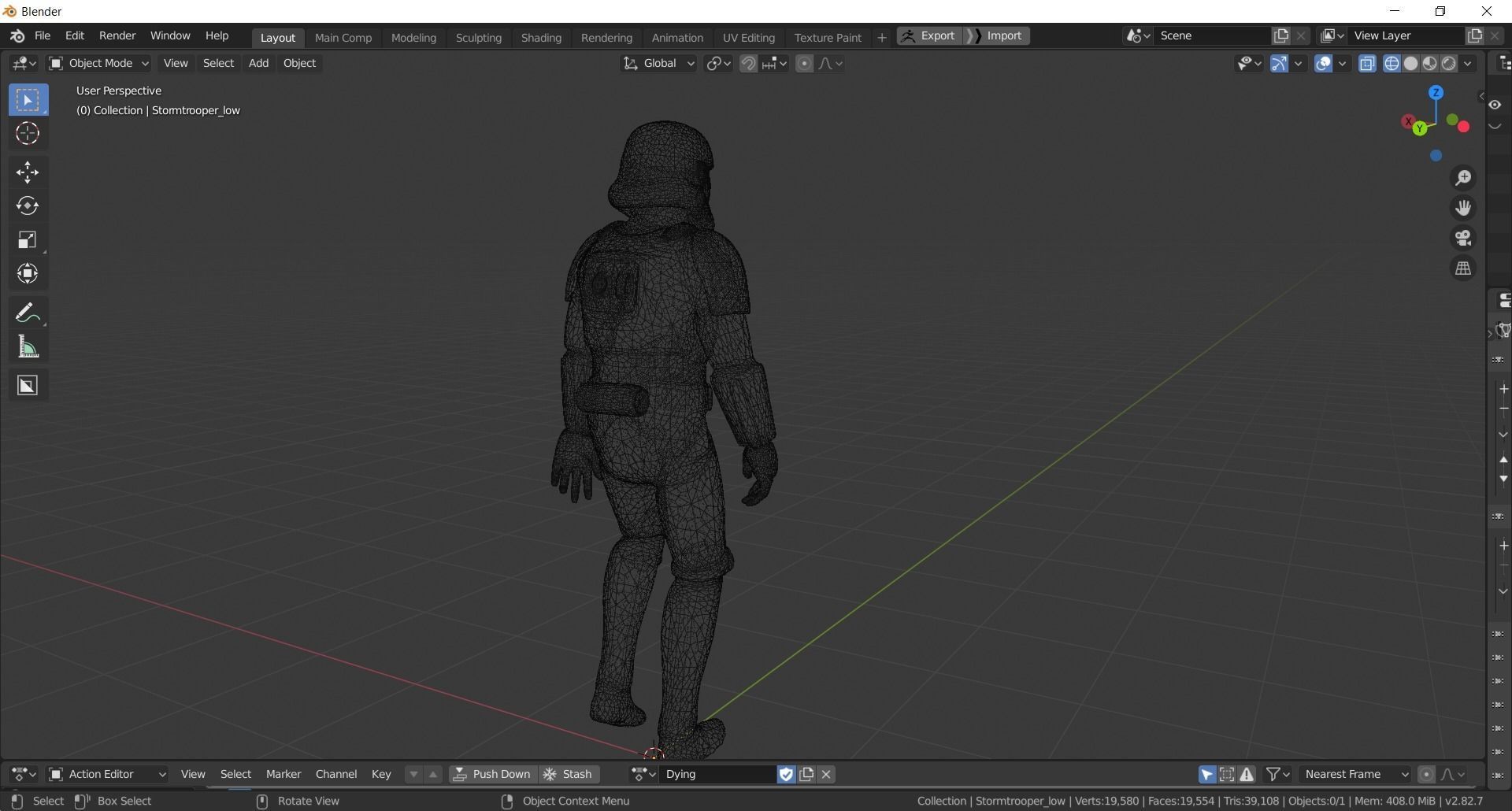Click the pan view hand icon

pyautogui.click(x=1463, y=208)
